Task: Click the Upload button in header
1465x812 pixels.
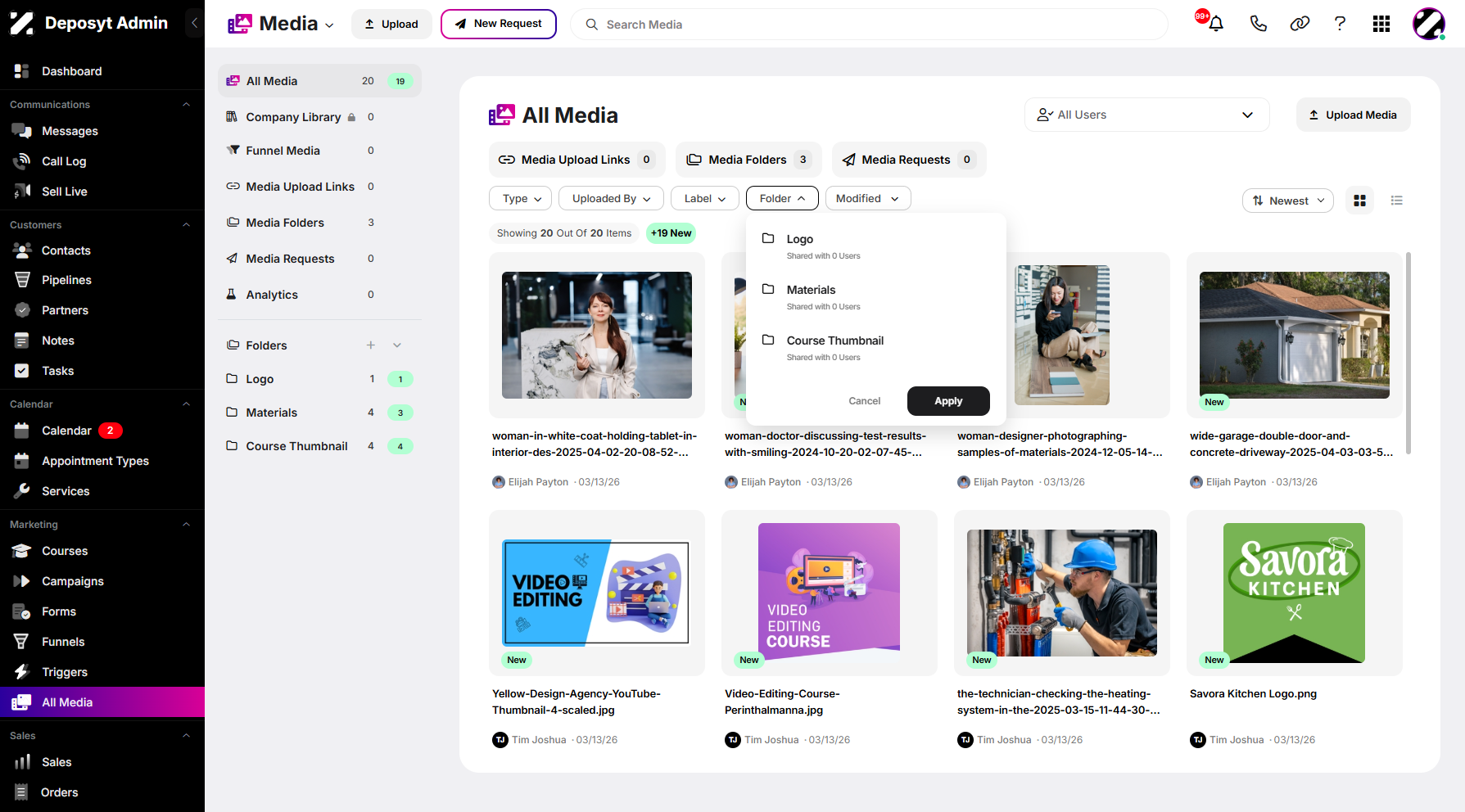Action: pos(391,24)
